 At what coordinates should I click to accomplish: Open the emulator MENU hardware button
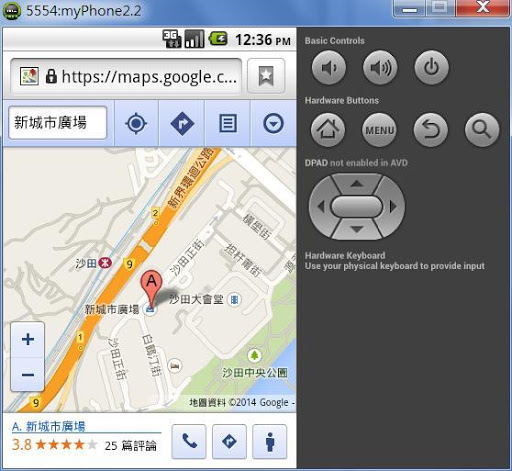379,130
